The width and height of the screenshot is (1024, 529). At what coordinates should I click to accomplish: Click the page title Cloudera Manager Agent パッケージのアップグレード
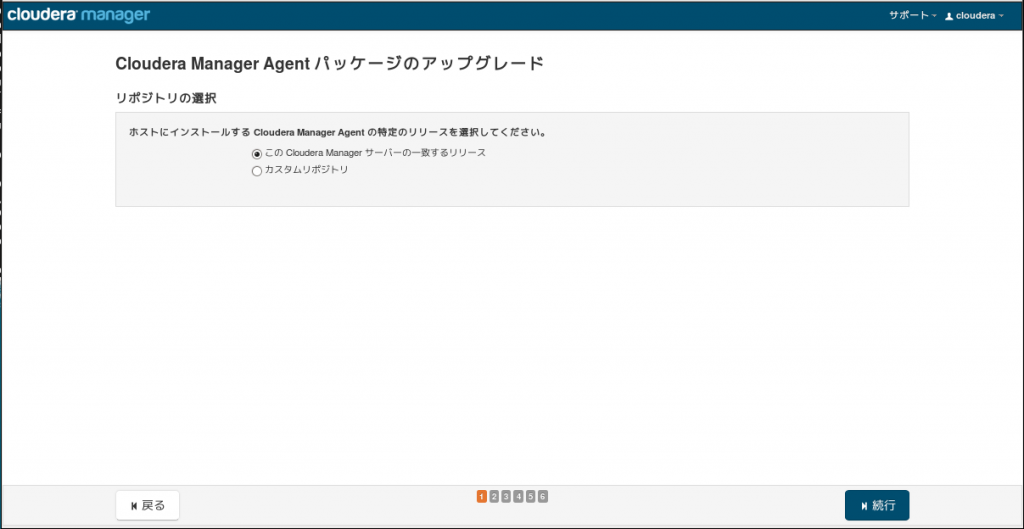coord(330,64)
